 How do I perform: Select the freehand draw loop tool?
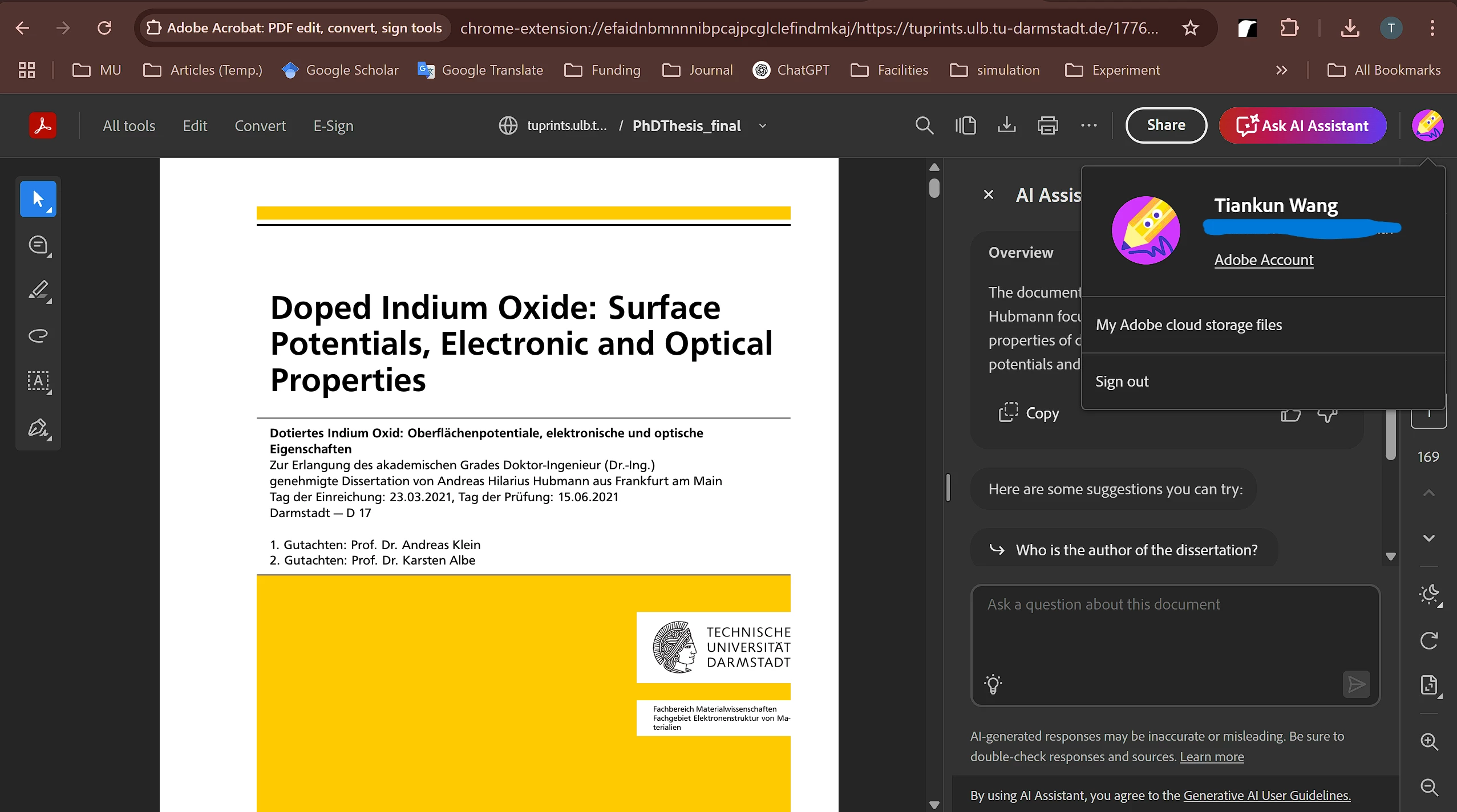tap(38, 335)
